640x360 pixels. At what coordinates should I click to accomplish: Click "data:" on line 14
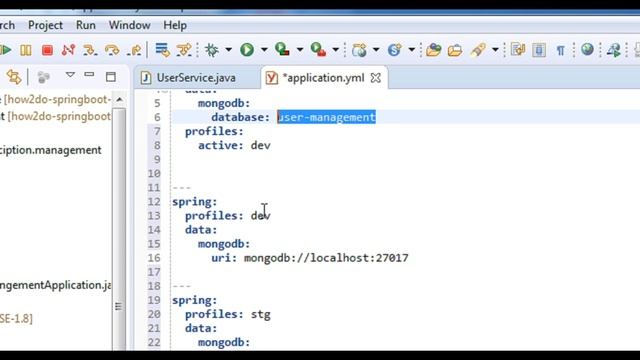coord(201,230)
